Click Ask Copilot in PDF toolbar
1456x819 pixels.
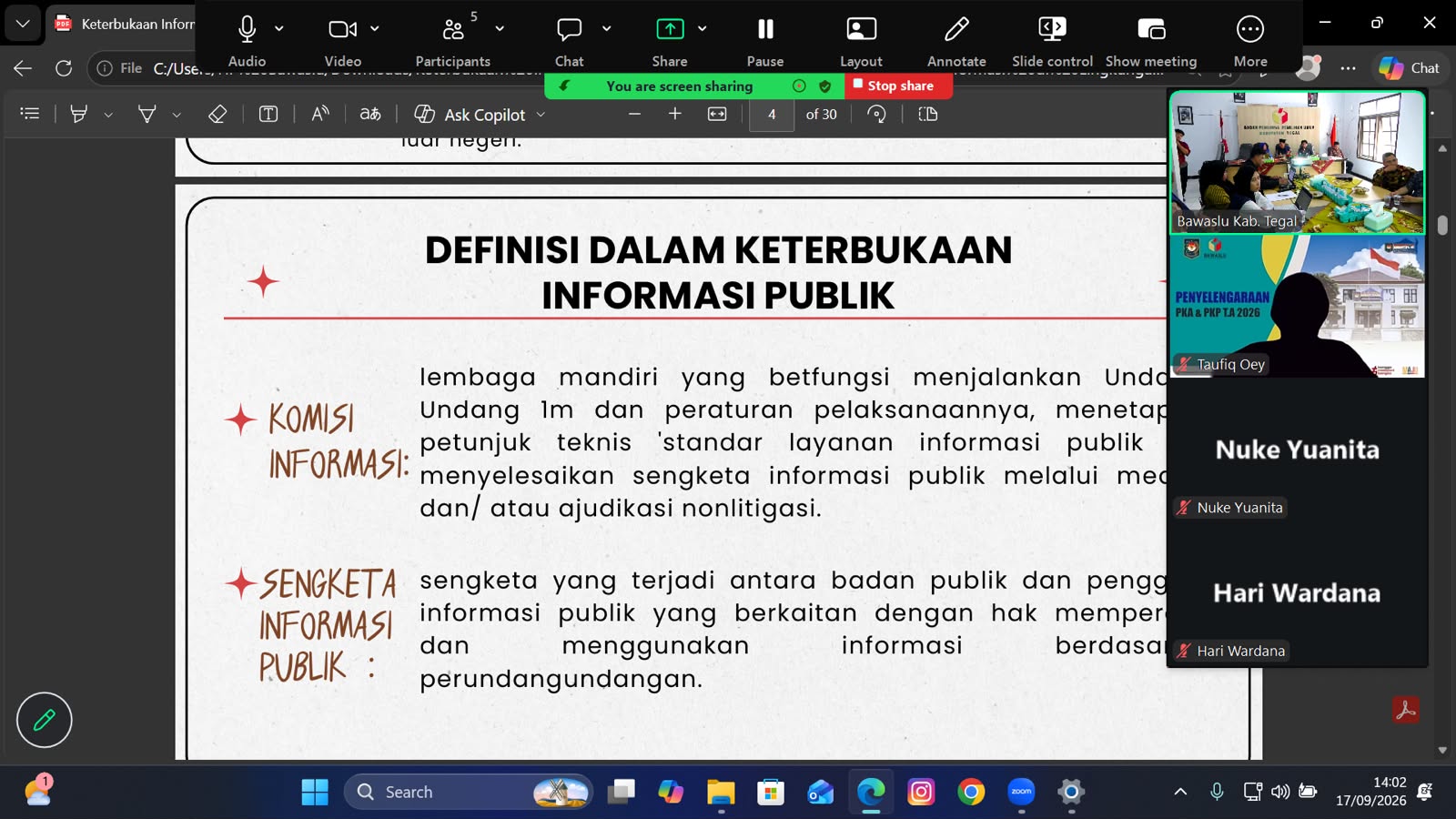coord(470,115)
